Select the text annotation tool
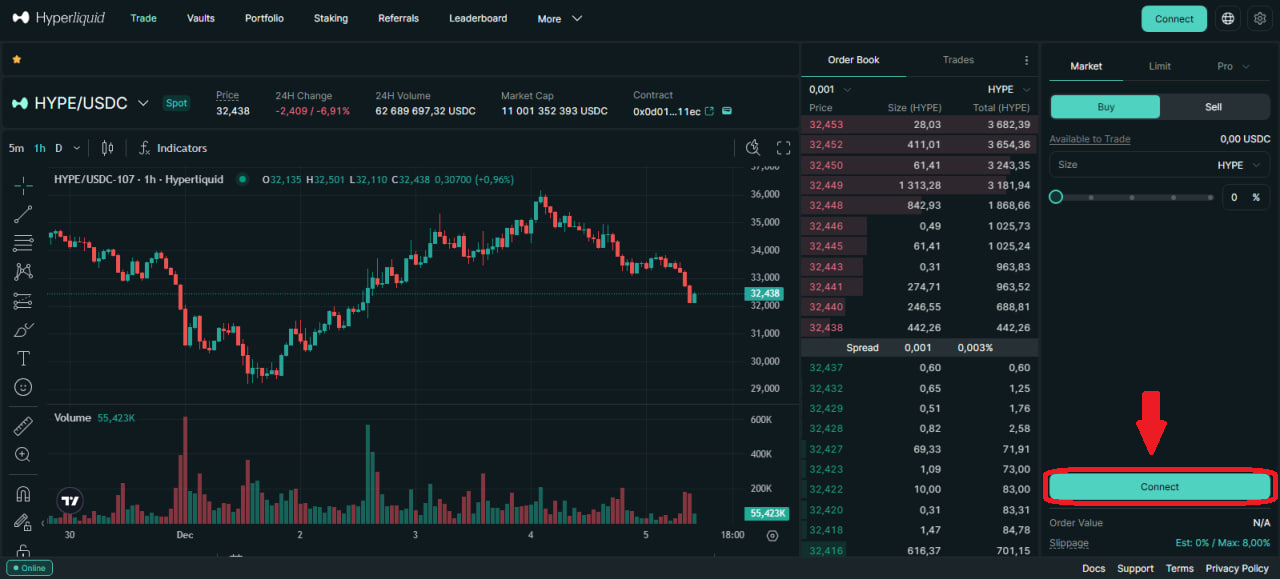Image resolution: width=1280 pixels, height=579 pixels. (23, 358)
